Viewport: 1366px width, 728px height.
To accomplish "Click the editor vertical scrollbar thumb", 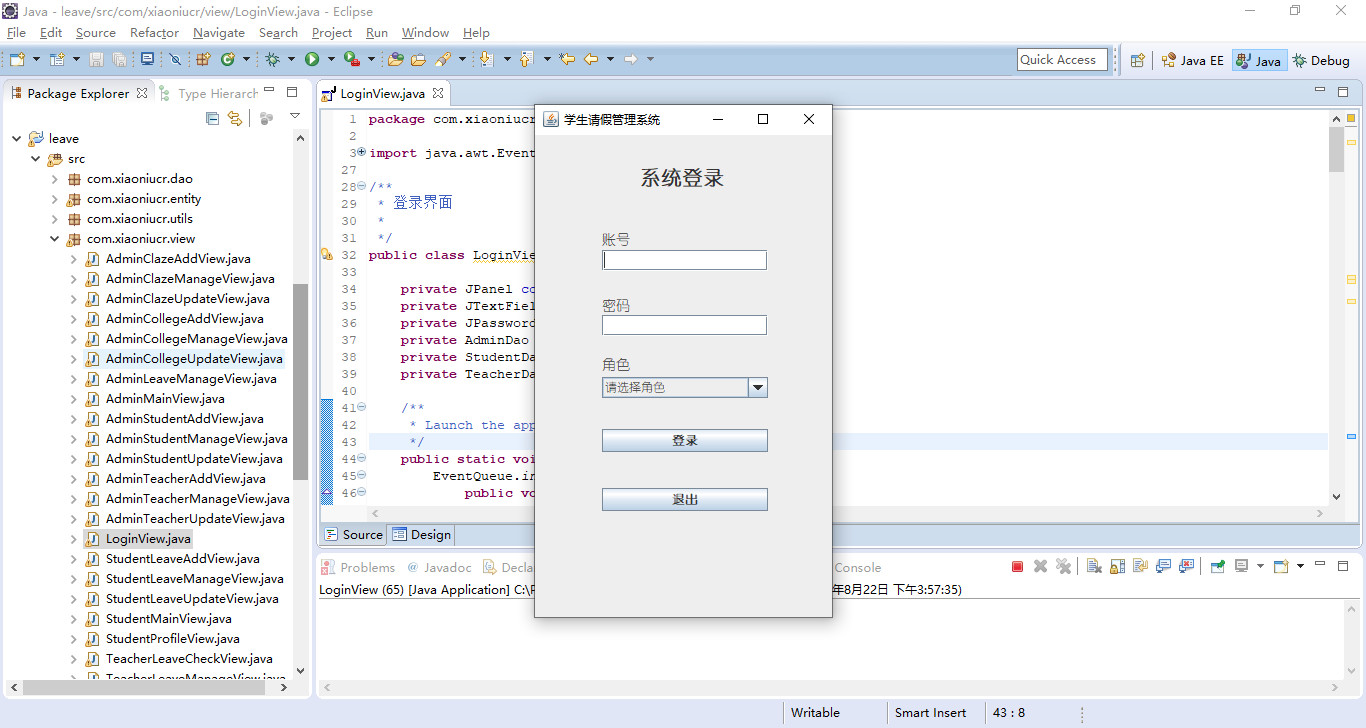I will click(x=1336, y=150).
